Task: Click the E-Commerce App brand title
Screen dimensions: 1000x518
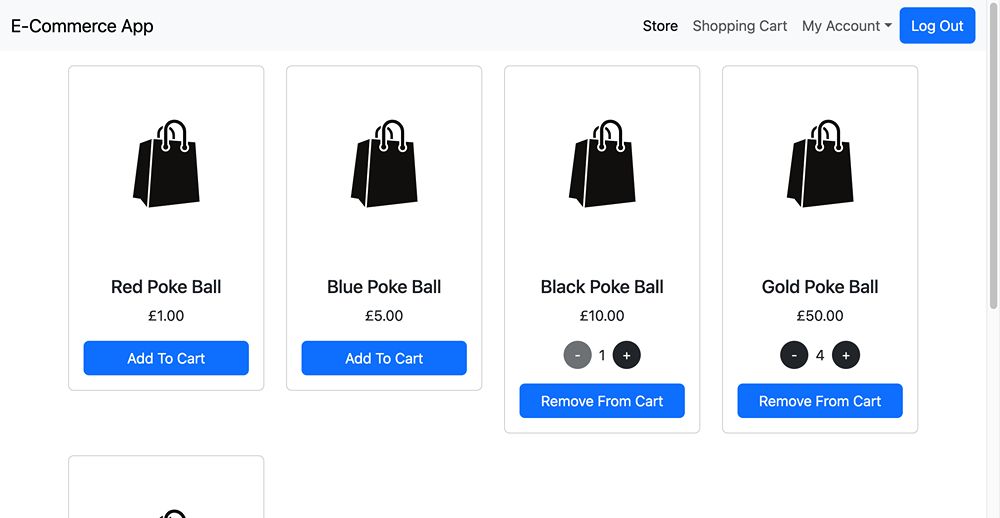Action: coord(82,26)
